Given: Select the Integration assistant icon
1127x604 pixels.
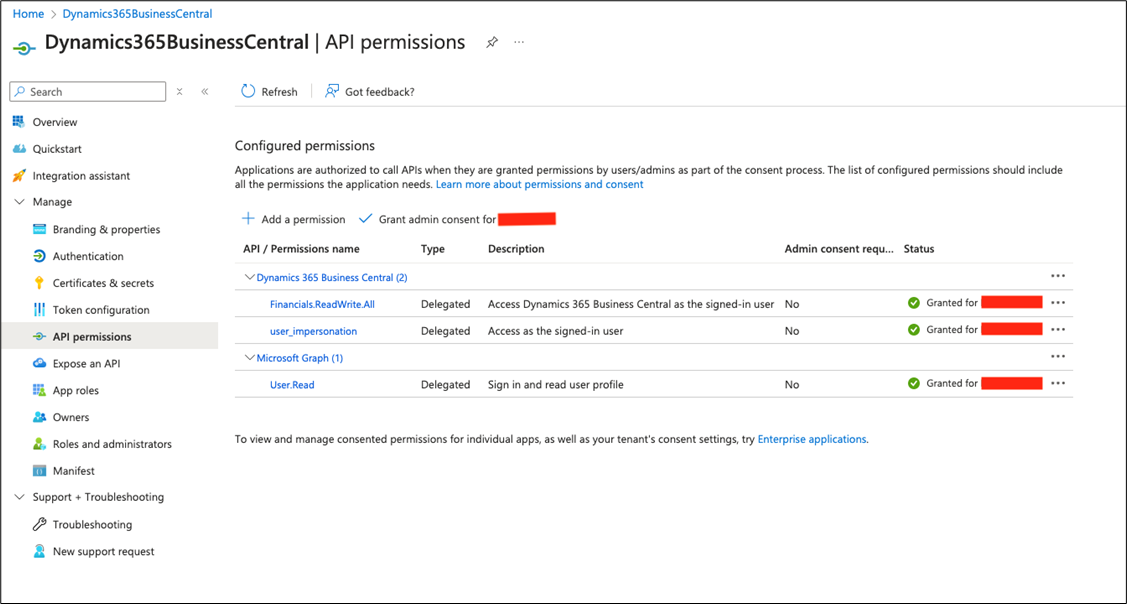Looking at the screenshot, I should (x=20, y=175).
